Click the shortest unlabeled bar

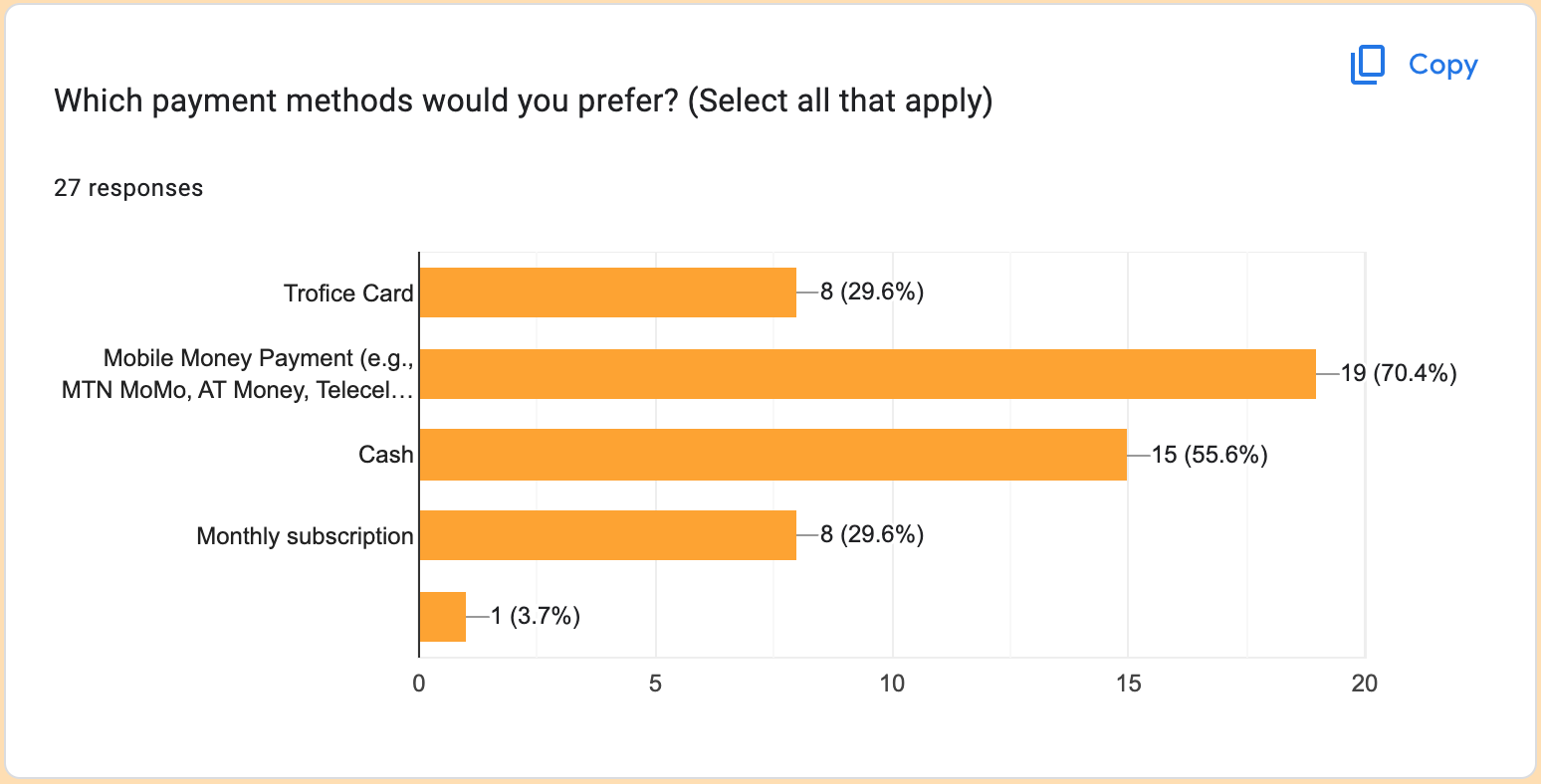tap(442, 617)
